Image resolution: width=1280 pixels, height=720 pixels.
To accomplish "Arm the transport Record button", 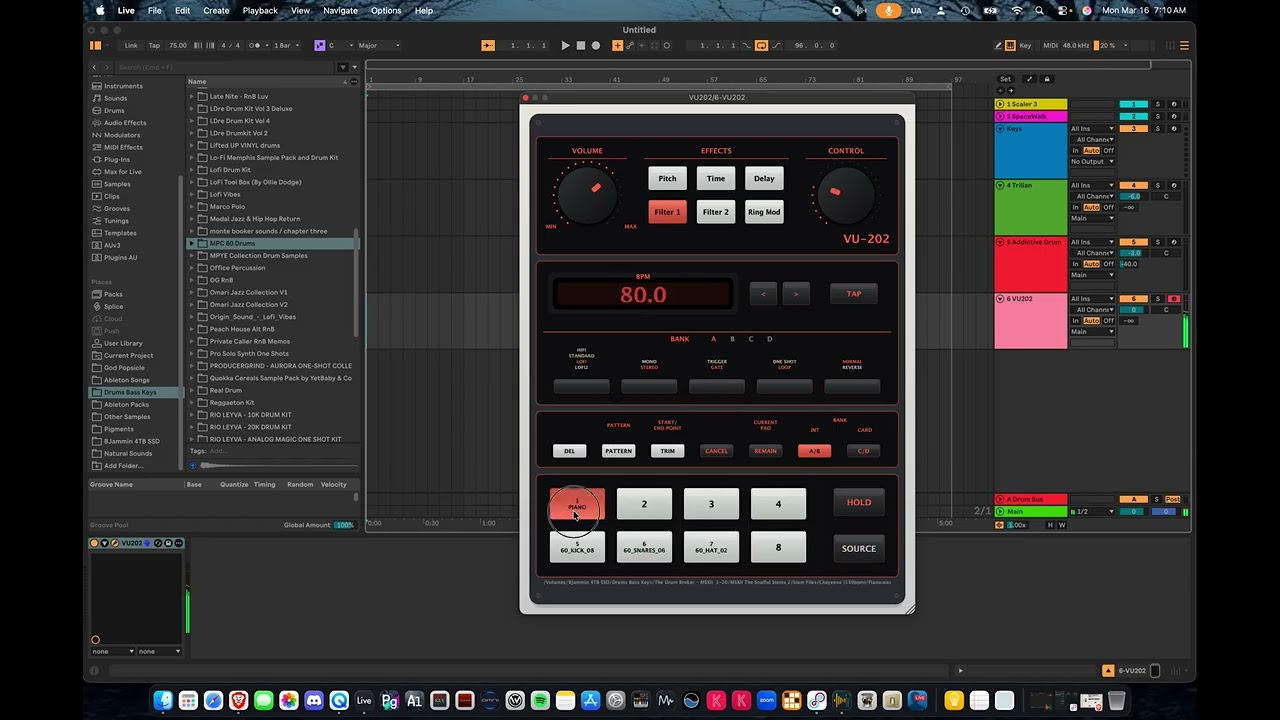I will tap(596, 45).
